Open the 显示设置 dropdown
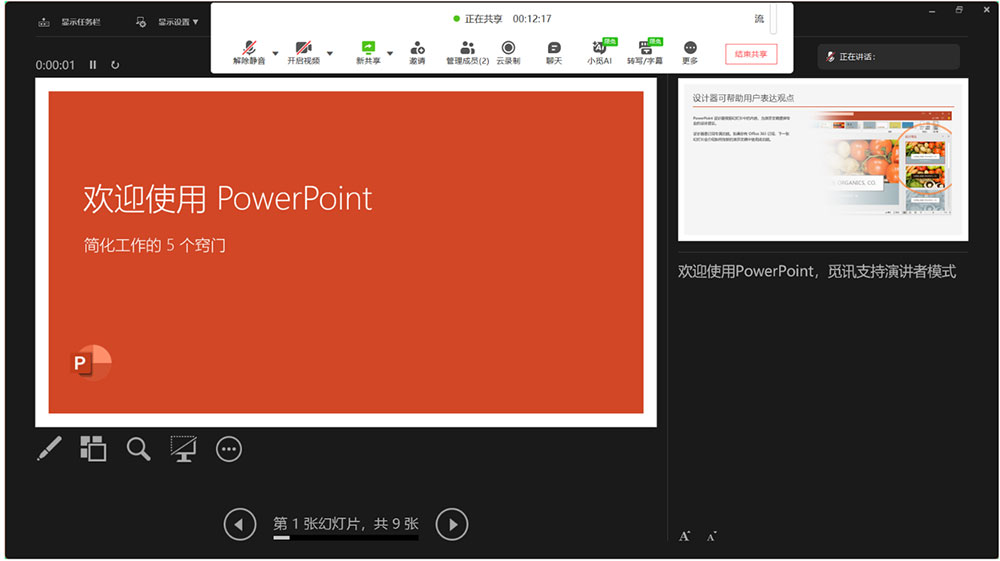Screen dimensions: 1000x561 coord(168,22)
